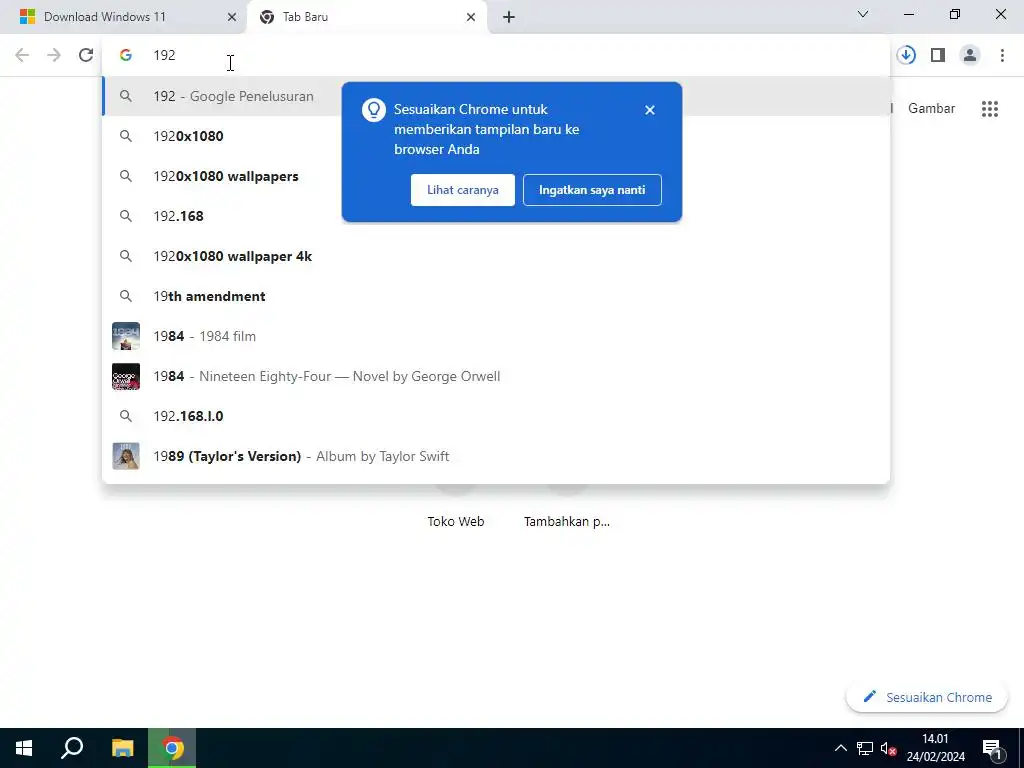Click the 1984 film thumbnail
The height and width of the screenshot is (768, 1024).
126,336
